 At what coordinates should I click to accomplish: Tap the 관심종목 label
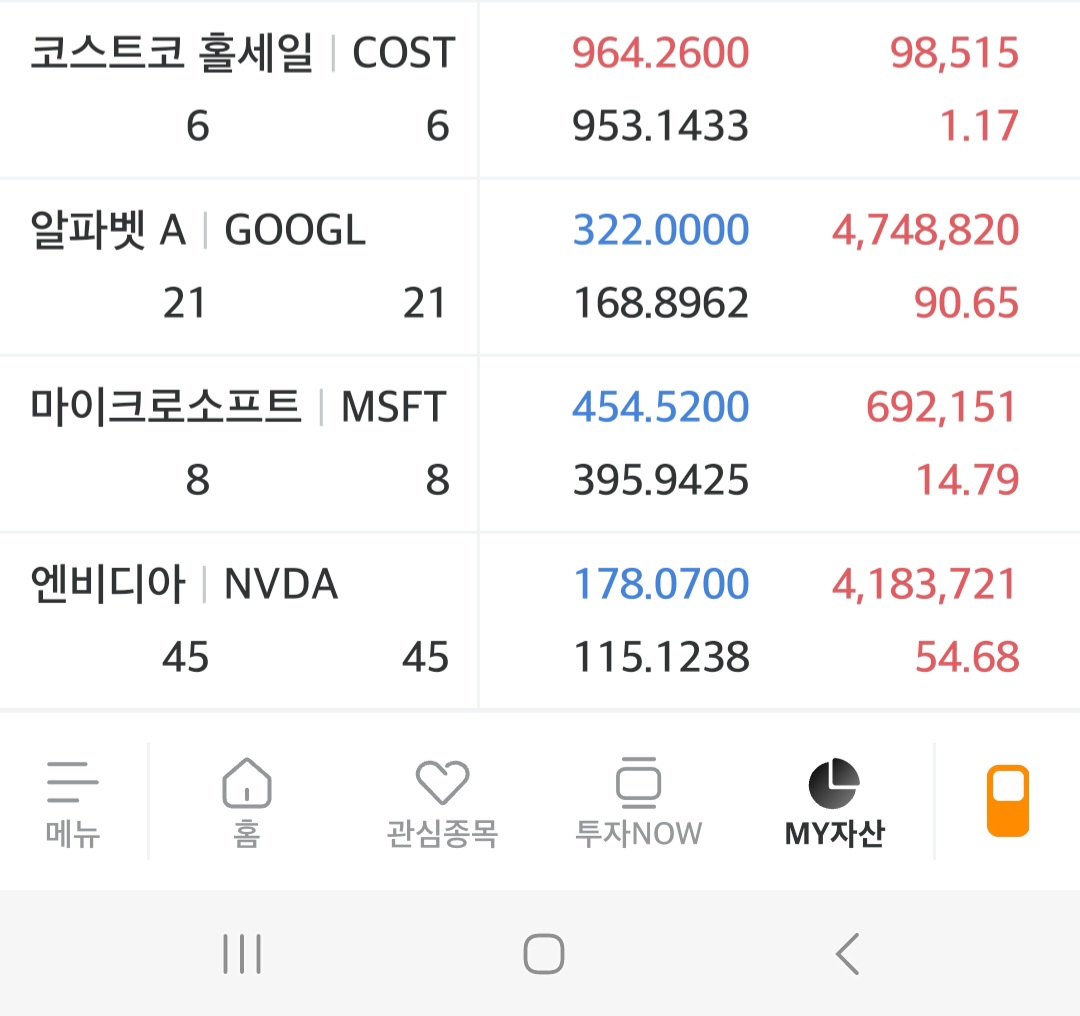pos(442,834)
